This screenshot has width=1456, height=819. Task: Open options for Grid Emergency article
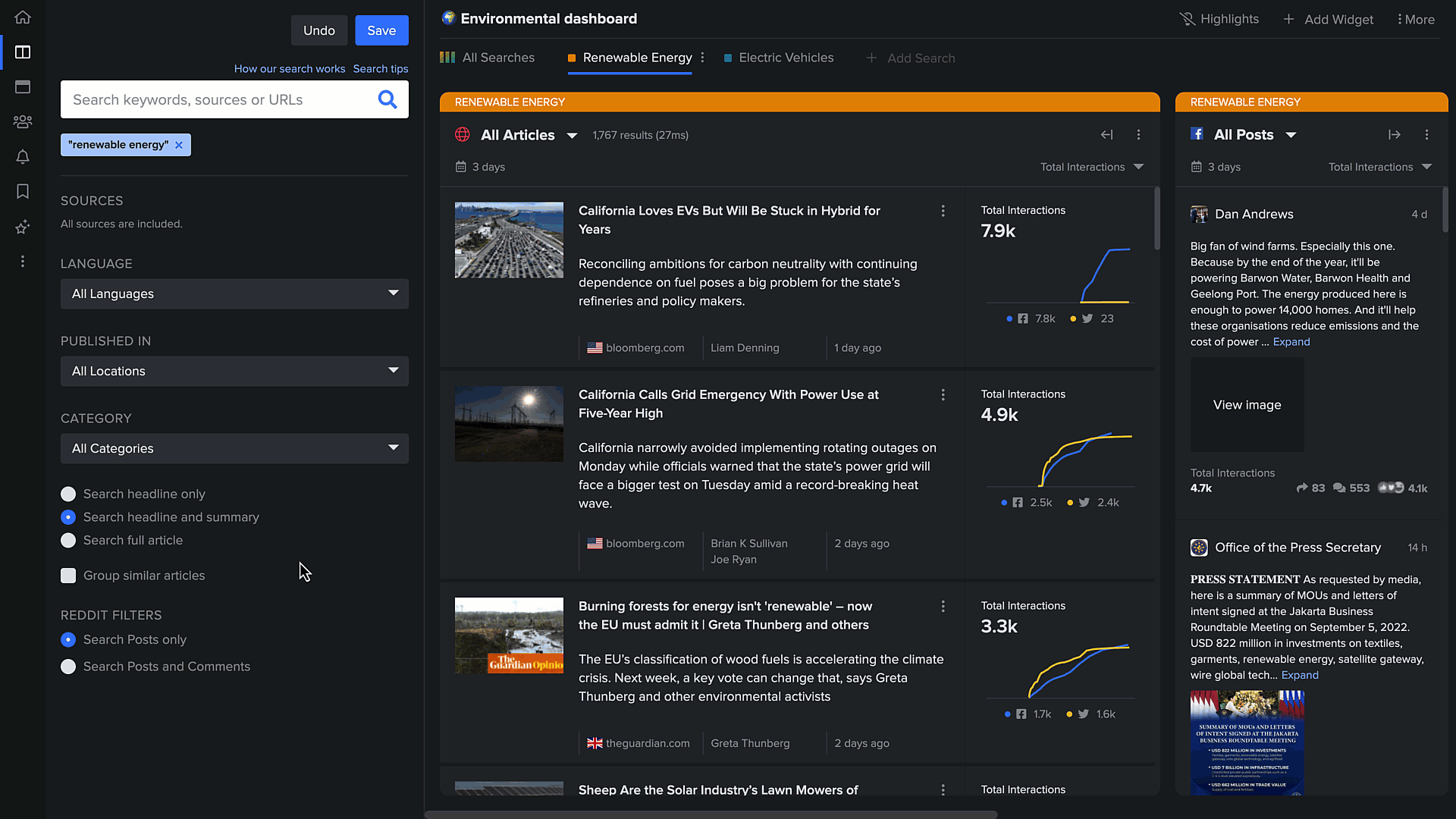coord(943,395)
